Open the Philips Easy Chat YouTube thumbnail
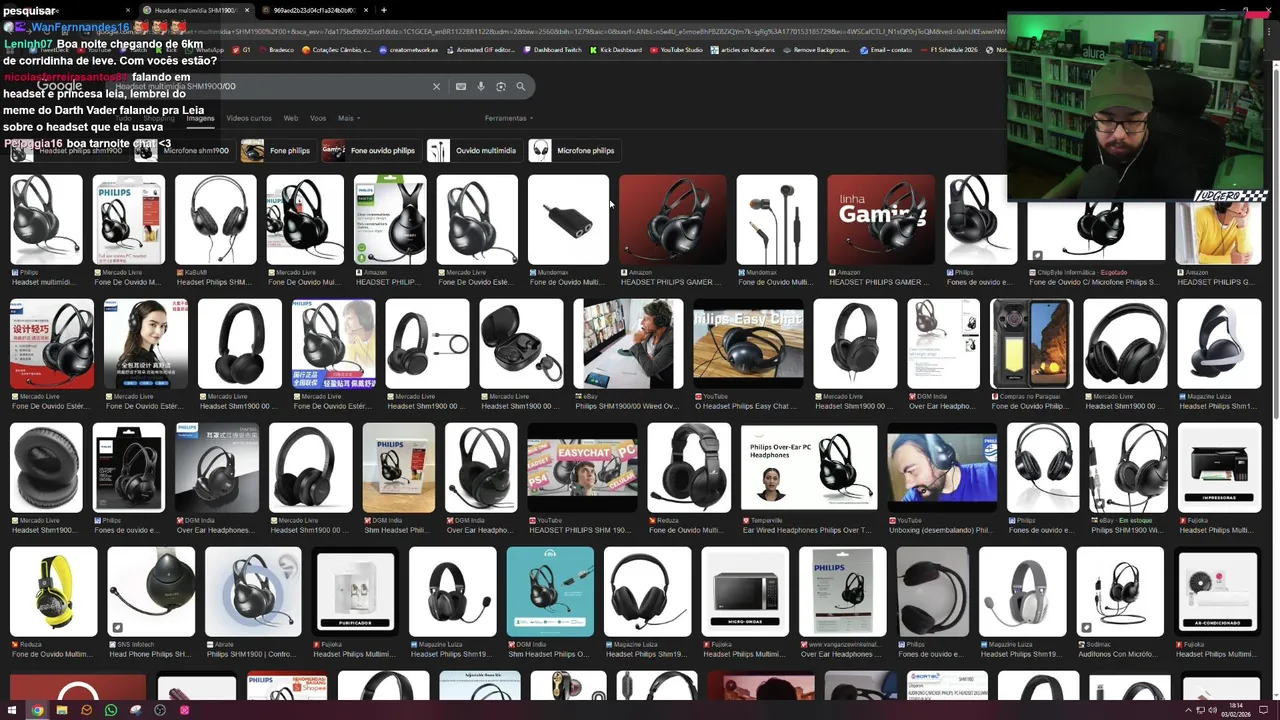Screen dimensions: 1280x720 click(748, 344)
